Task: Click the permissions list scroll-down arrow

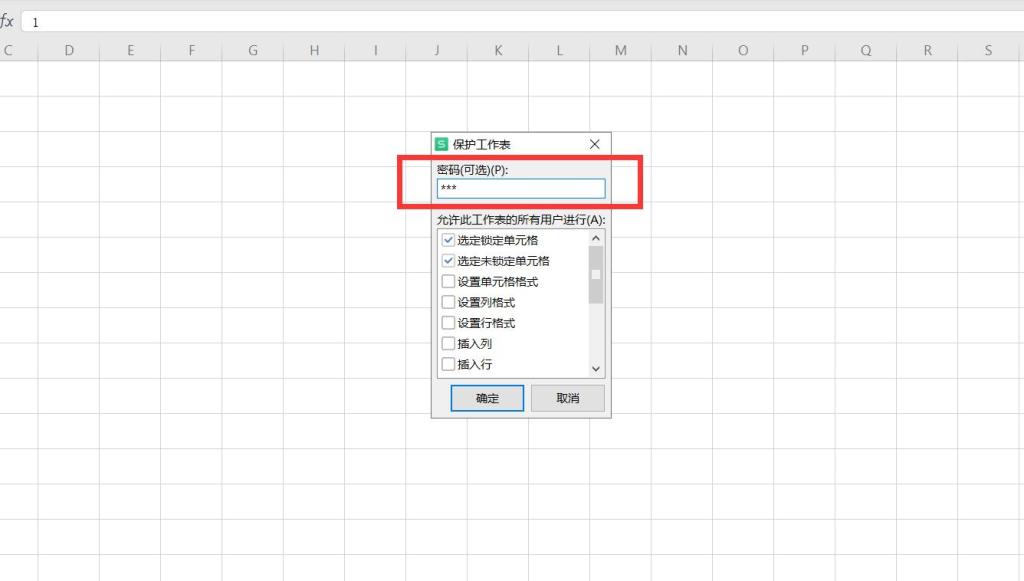Action: 596,369
